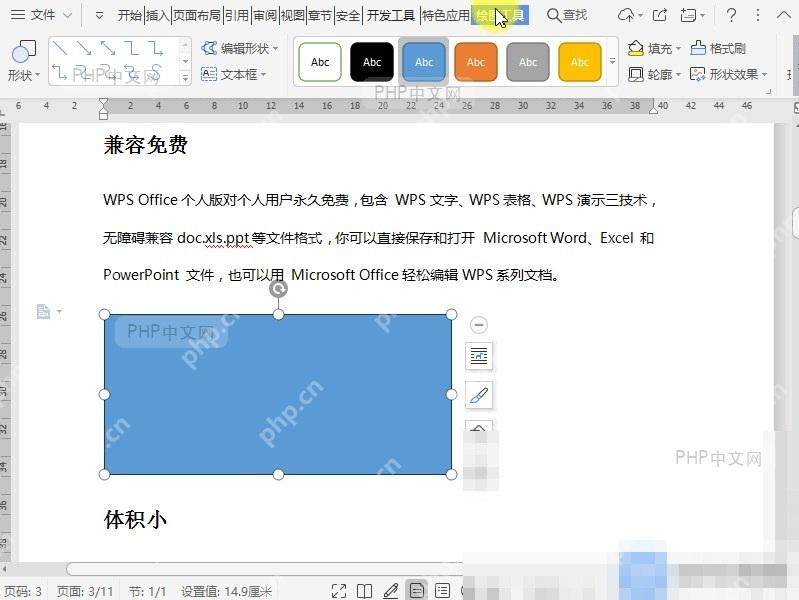Select the elbow arrow connector shape
The image size is (799, 600).
[156, 48]
